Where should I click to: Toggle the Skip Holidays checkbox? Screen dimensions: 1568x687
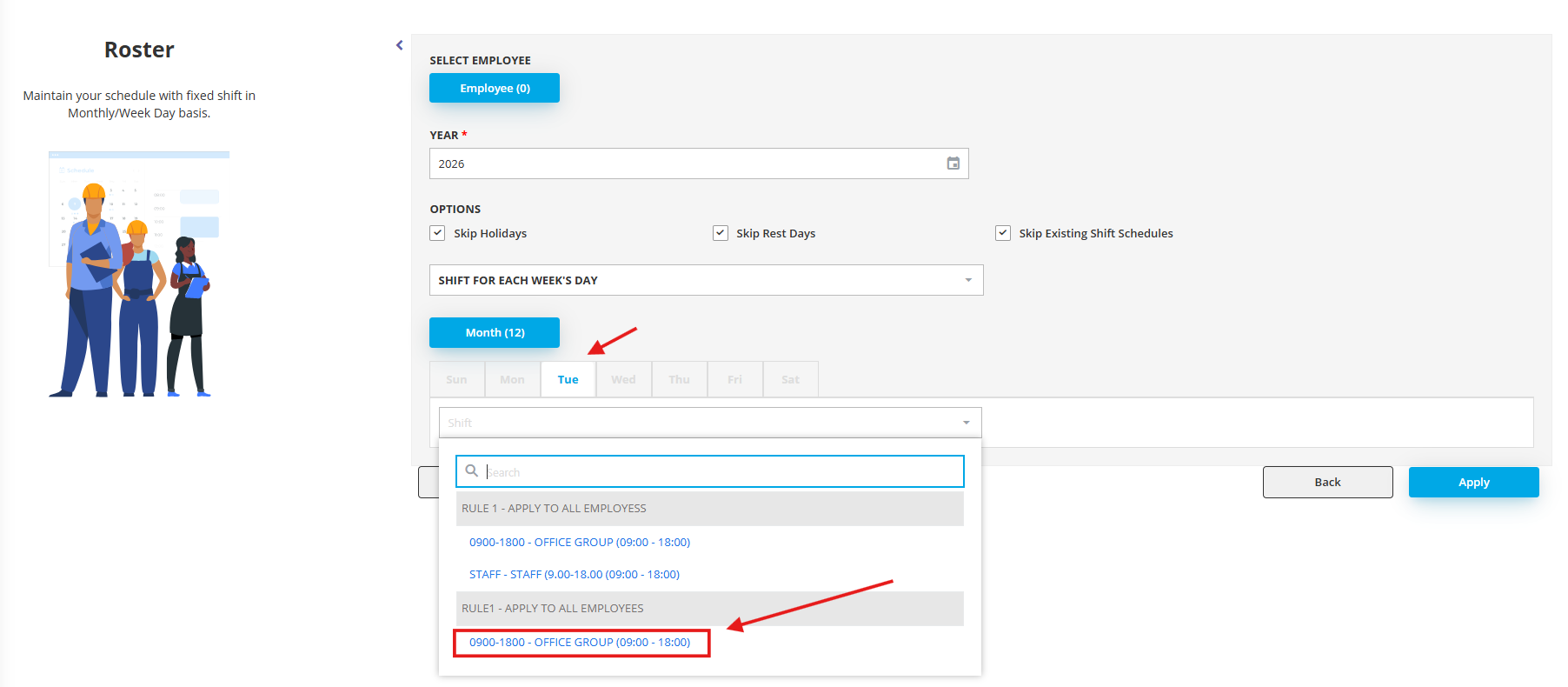[x=438, y=233]
